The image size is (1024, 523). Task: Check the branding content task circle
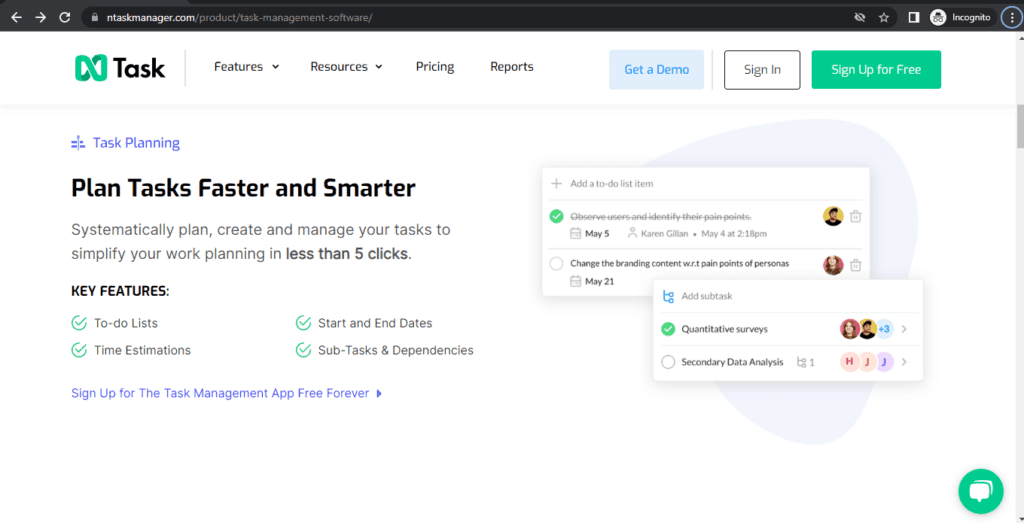pyautogui.click(x=557, y=264)
